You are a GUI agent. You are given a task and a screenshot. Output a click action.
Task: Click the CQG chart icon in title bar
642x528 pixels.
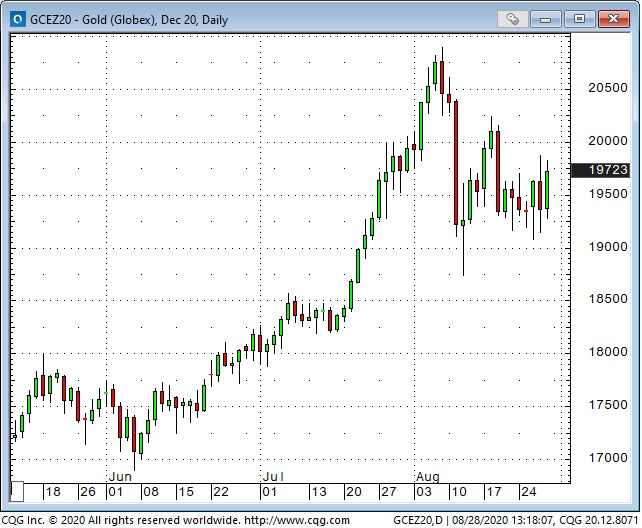(18, 19)
